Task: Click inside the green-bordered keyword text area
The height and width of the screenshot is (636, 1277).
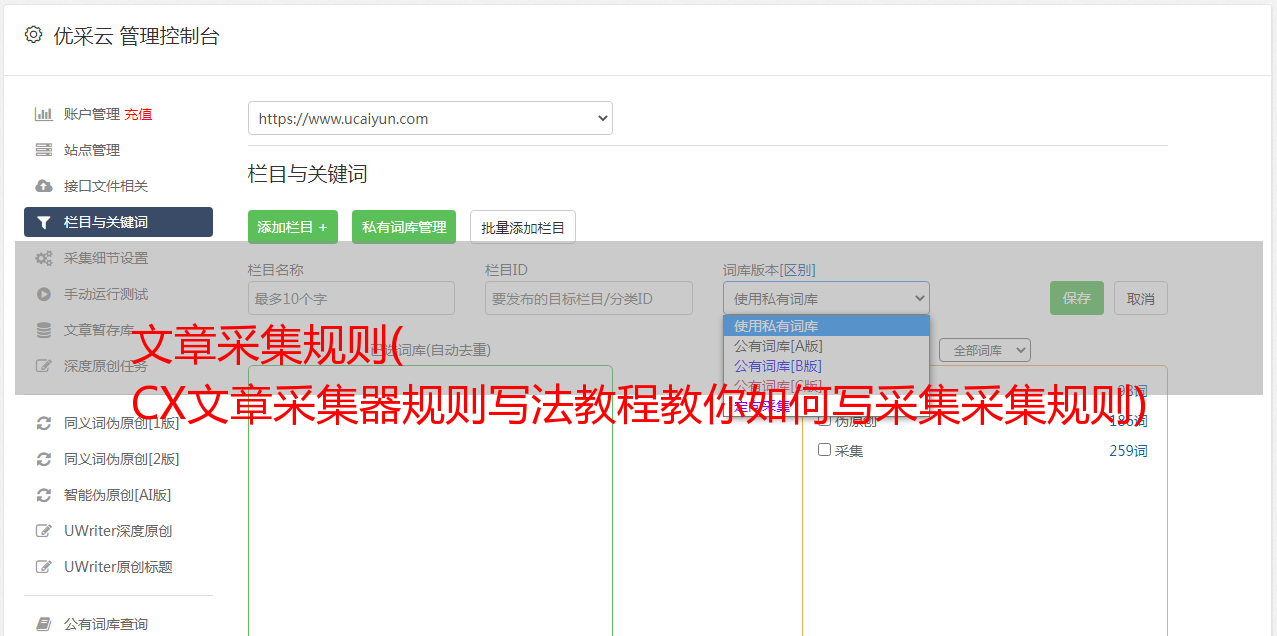Action: pos(430,500)
